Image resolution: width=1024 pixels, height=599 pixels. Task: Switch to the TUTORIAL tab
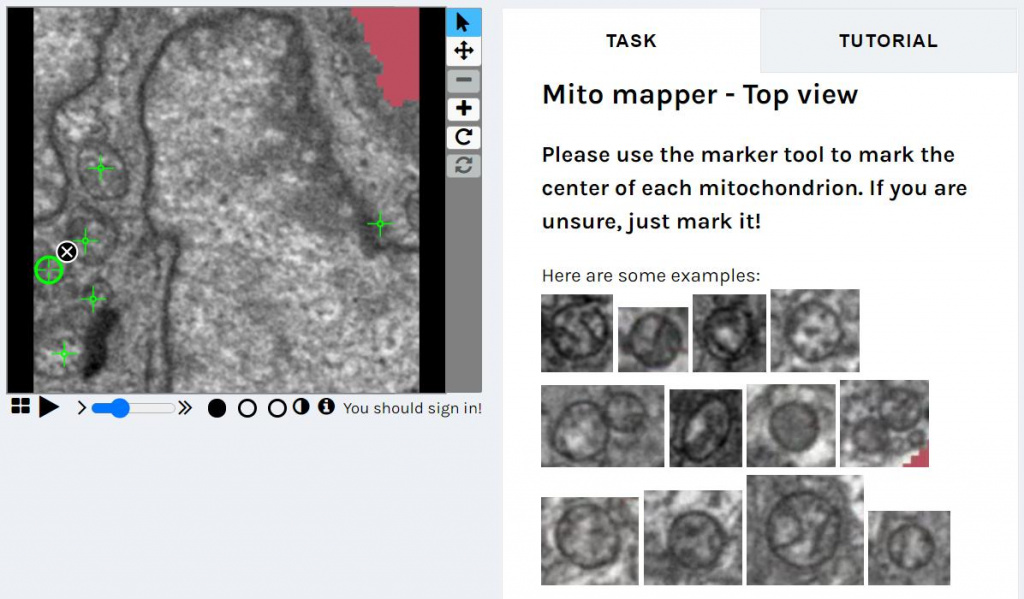pos(888,41)
